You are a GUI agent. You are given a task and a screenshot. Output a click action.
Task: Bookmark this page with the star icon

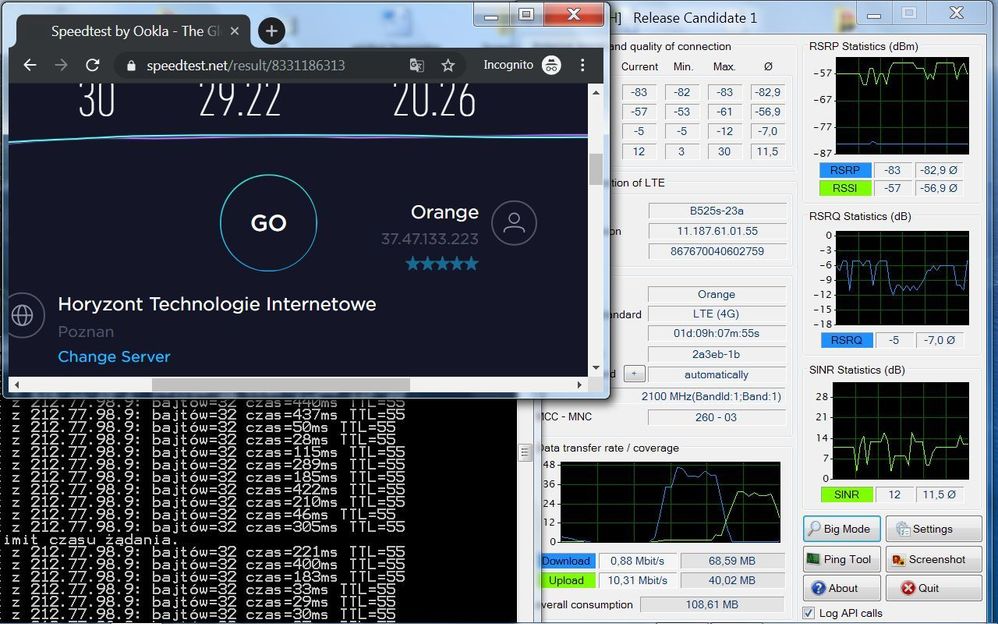click(448, 65)
